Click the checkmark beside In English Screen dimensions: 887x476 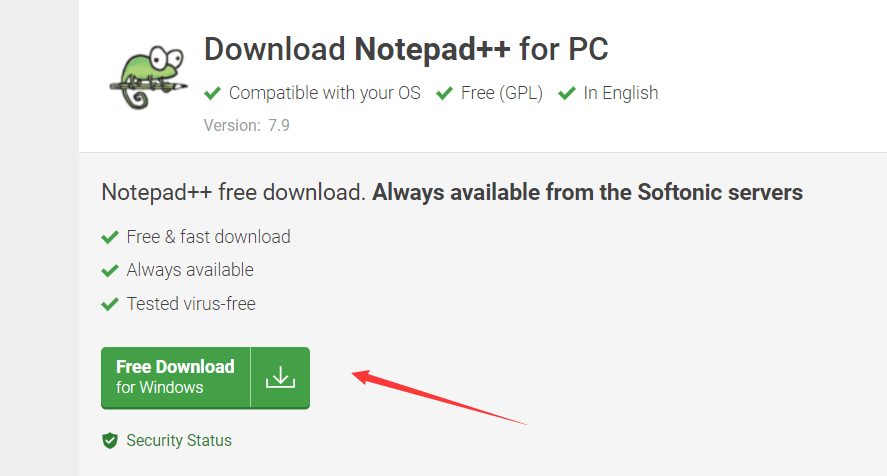point(566,93)
